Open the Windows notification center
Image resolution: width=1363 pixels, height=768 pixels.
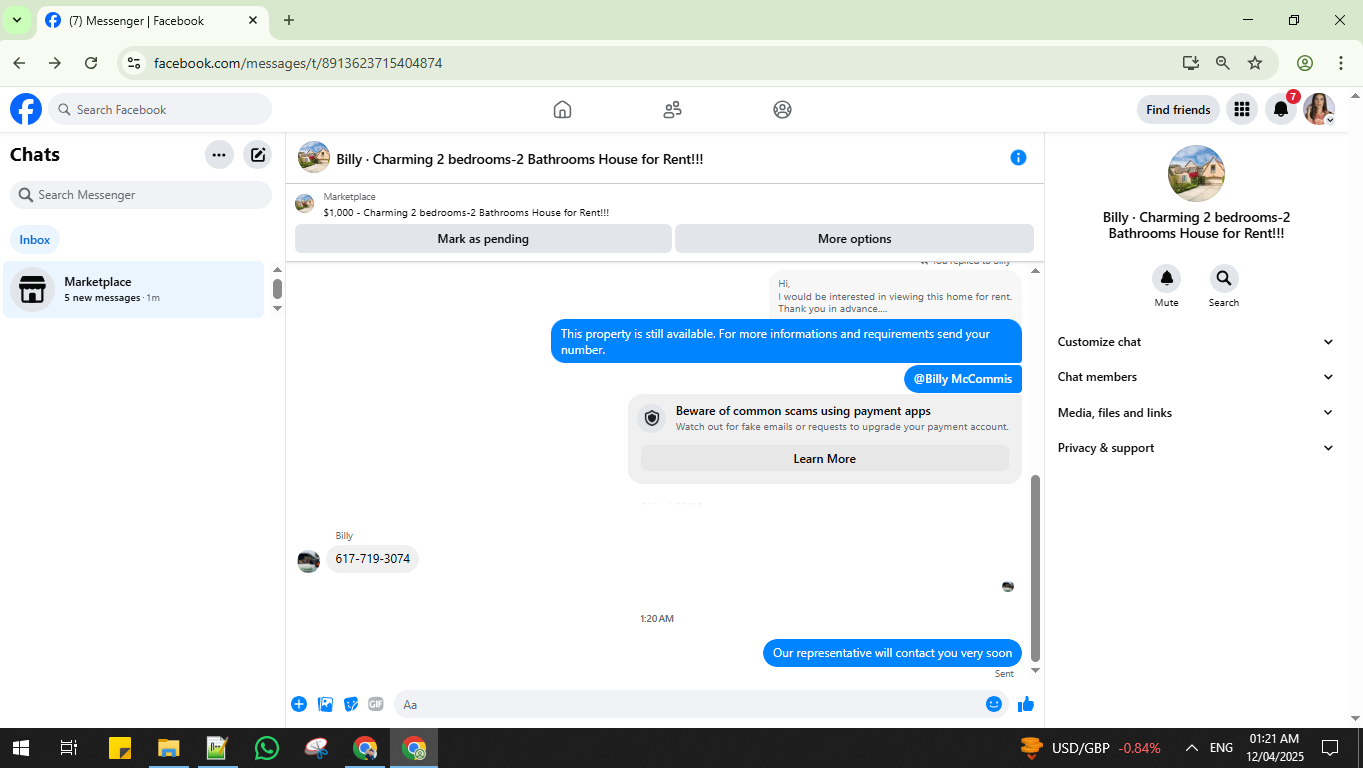[1330, 748]
